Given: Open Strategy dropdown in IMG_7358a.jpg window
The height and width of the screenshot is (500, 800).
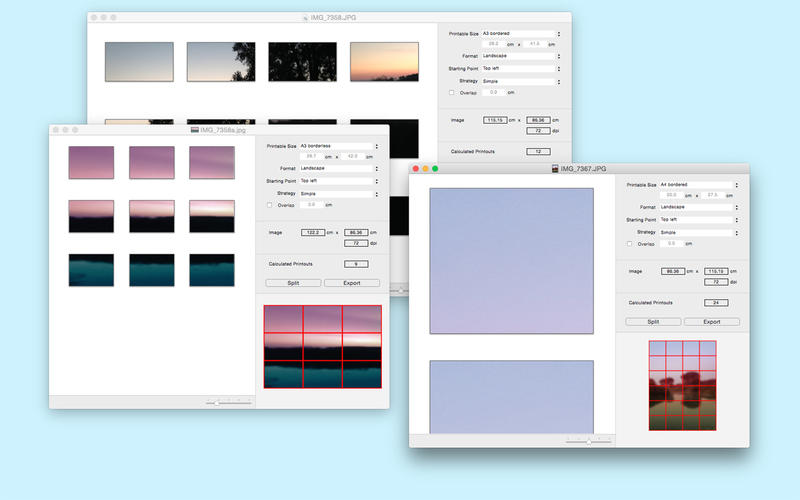Looking at the screenshot, I should [338, 193].
